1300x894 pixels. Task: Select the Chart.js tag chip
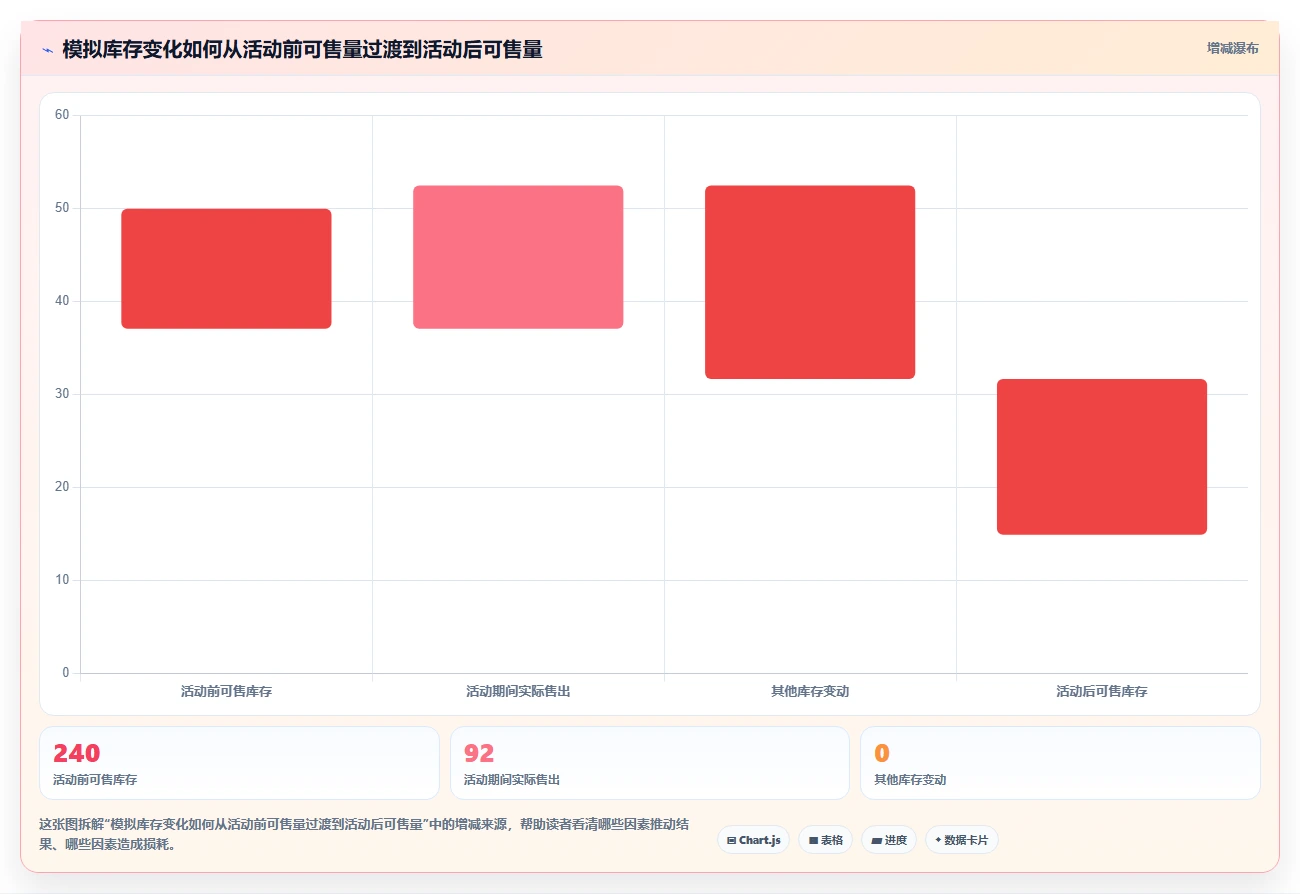[x=753, y=840]
